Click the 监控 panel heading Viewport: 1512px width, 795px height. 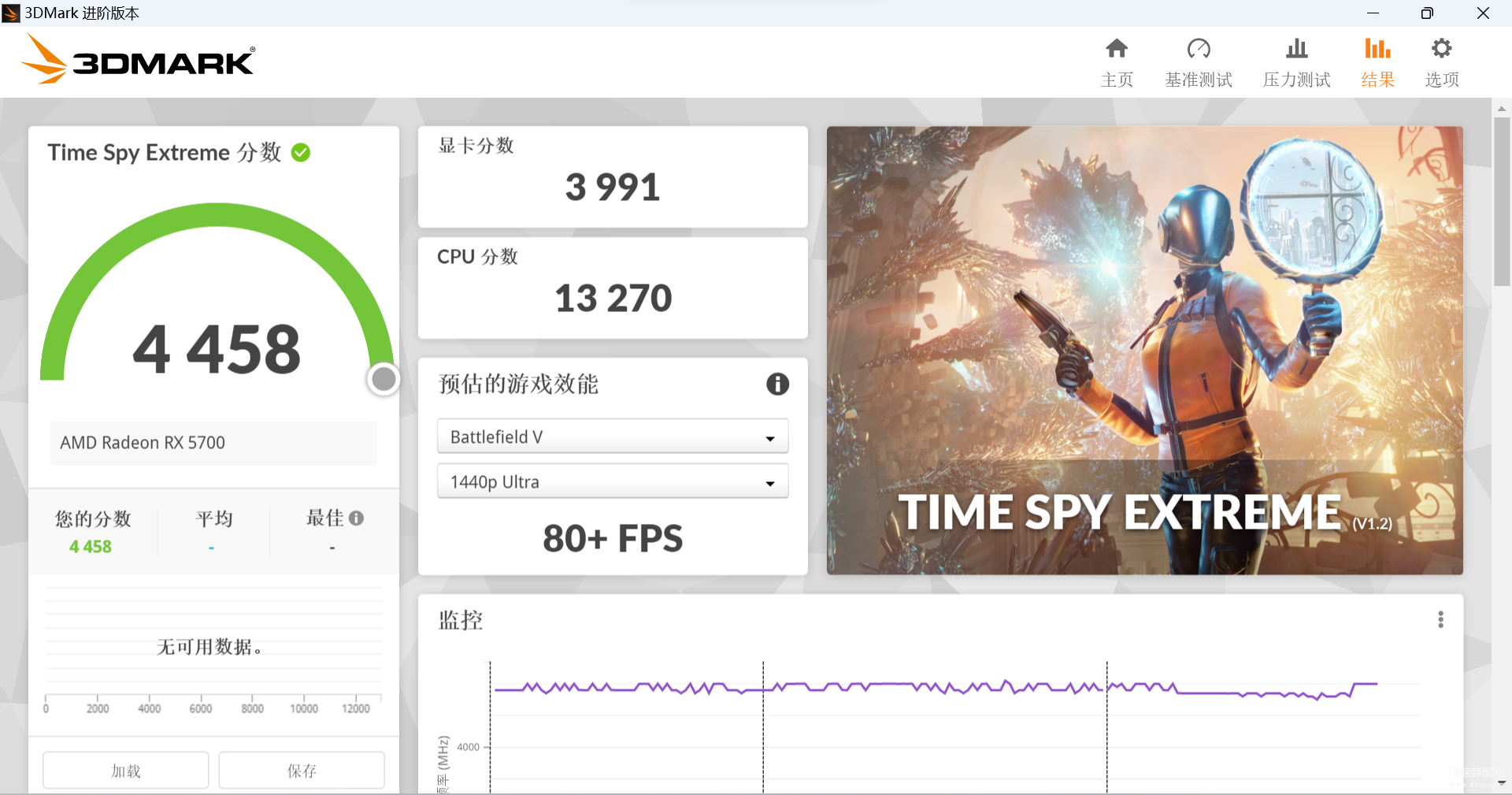coord(461,620)
